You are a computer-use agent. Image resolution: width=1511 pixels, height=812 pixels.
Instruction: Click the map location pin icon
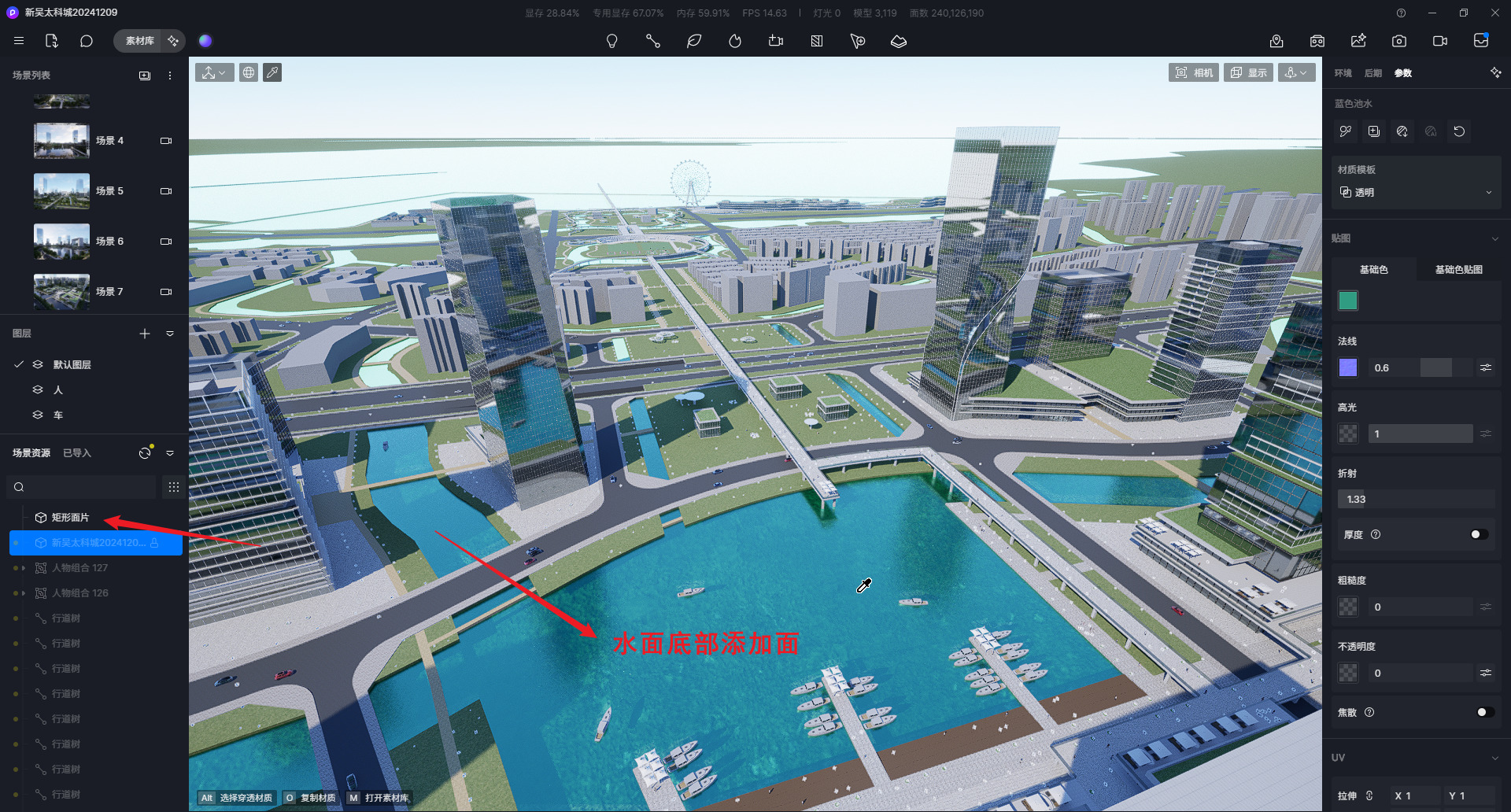[1276, 41]
